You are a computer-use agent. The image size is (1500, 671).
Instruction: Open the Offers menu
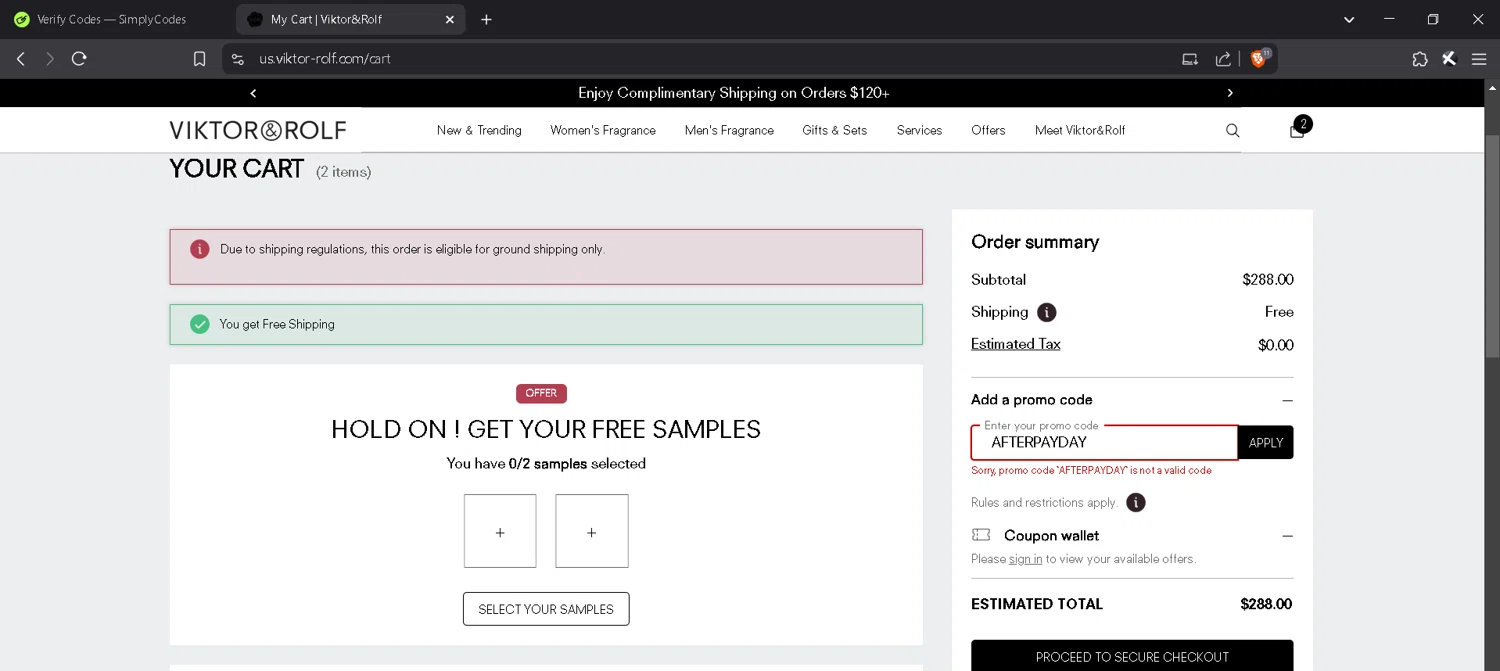point(988,130)
